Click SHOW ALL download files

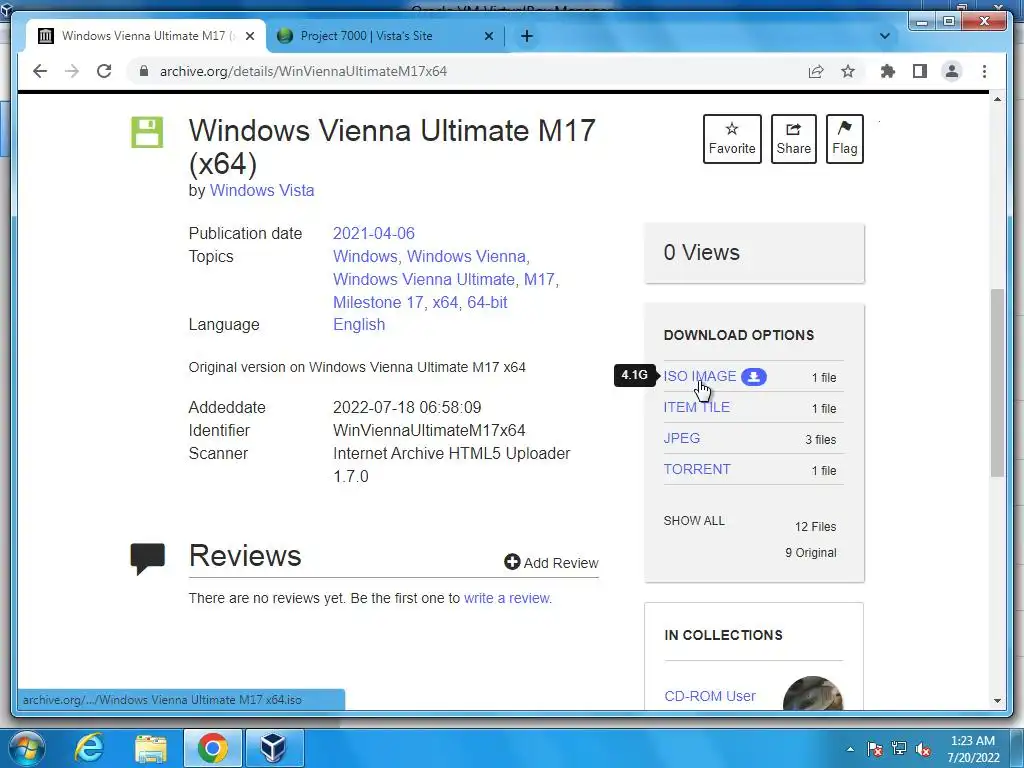[694, 520]
